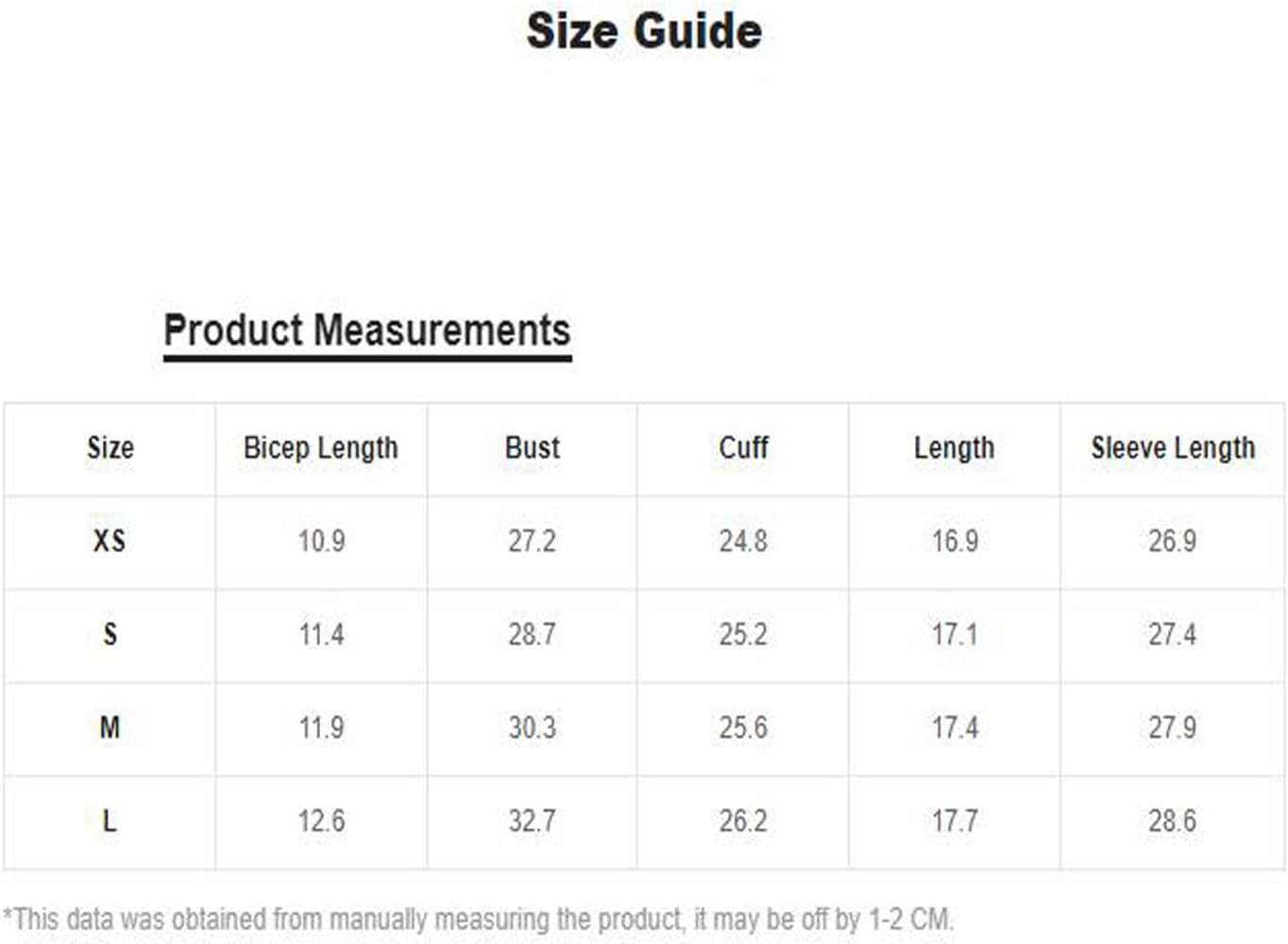The height and width of the screenshot is (944, 1288).
Task: Click the XS size row label
Action: (110, 541)
